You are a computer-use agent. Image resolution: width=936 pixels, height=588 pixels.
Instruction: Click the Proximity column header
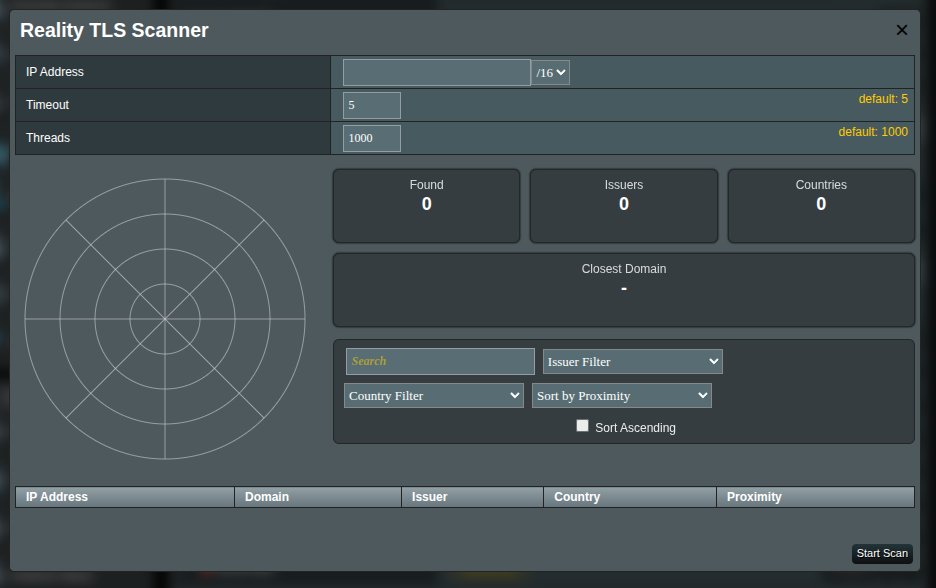coord(815,497)
